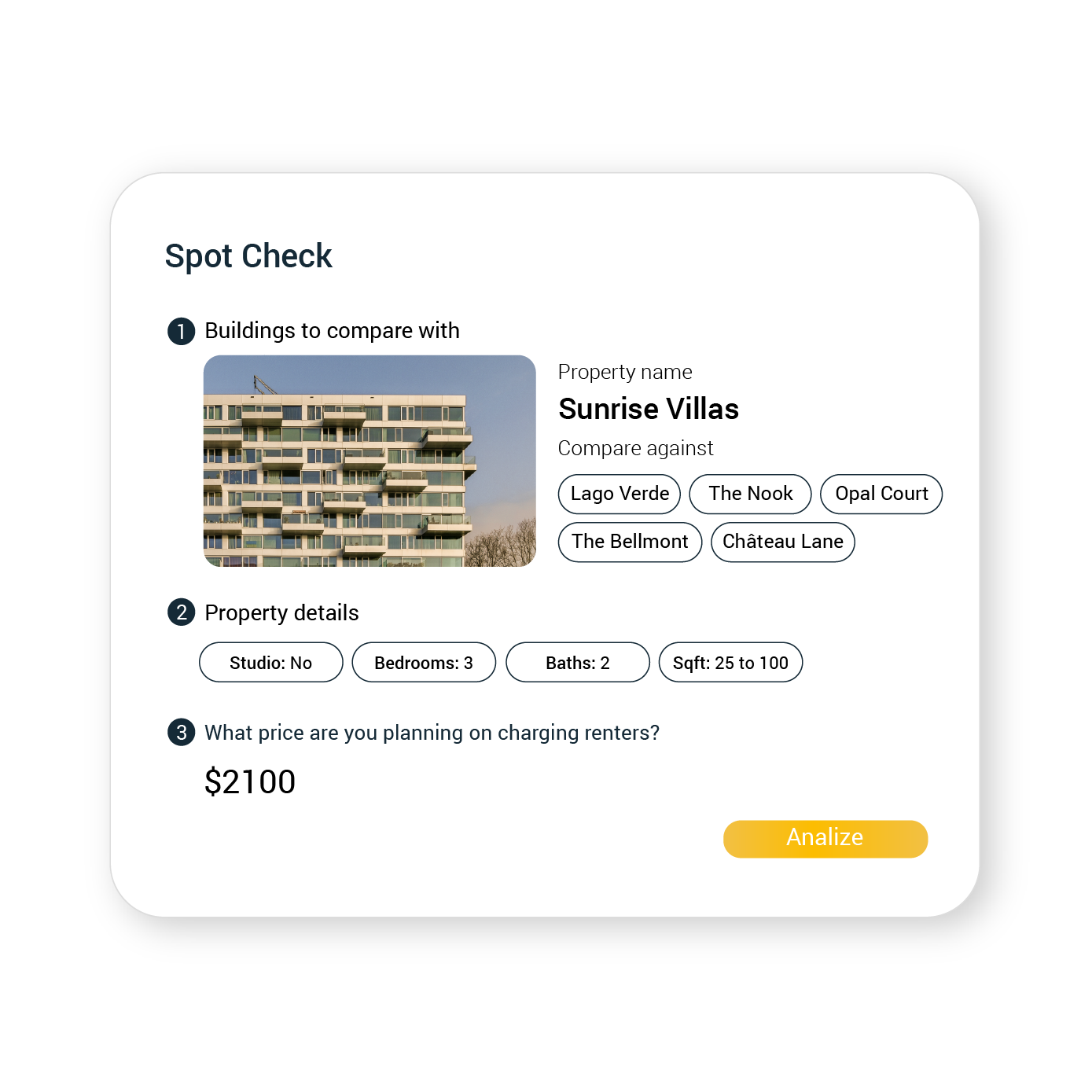Select the Château Lane comparison chip
Viewport: 1092px width, 1092px height.
coord(782,542)
